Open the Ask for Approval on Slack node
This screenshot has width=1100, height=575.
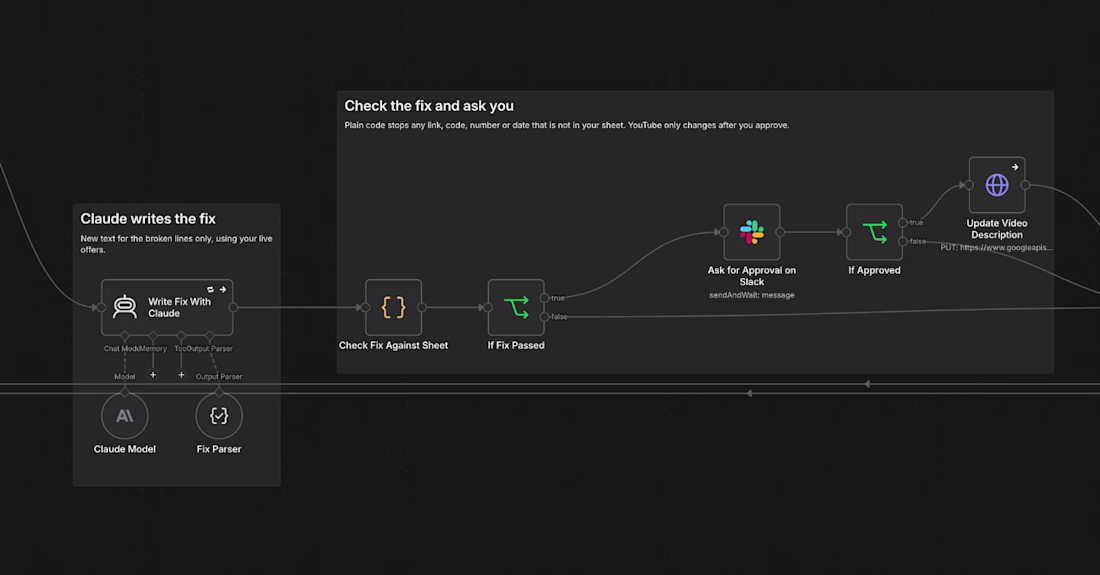coord(751,232)
